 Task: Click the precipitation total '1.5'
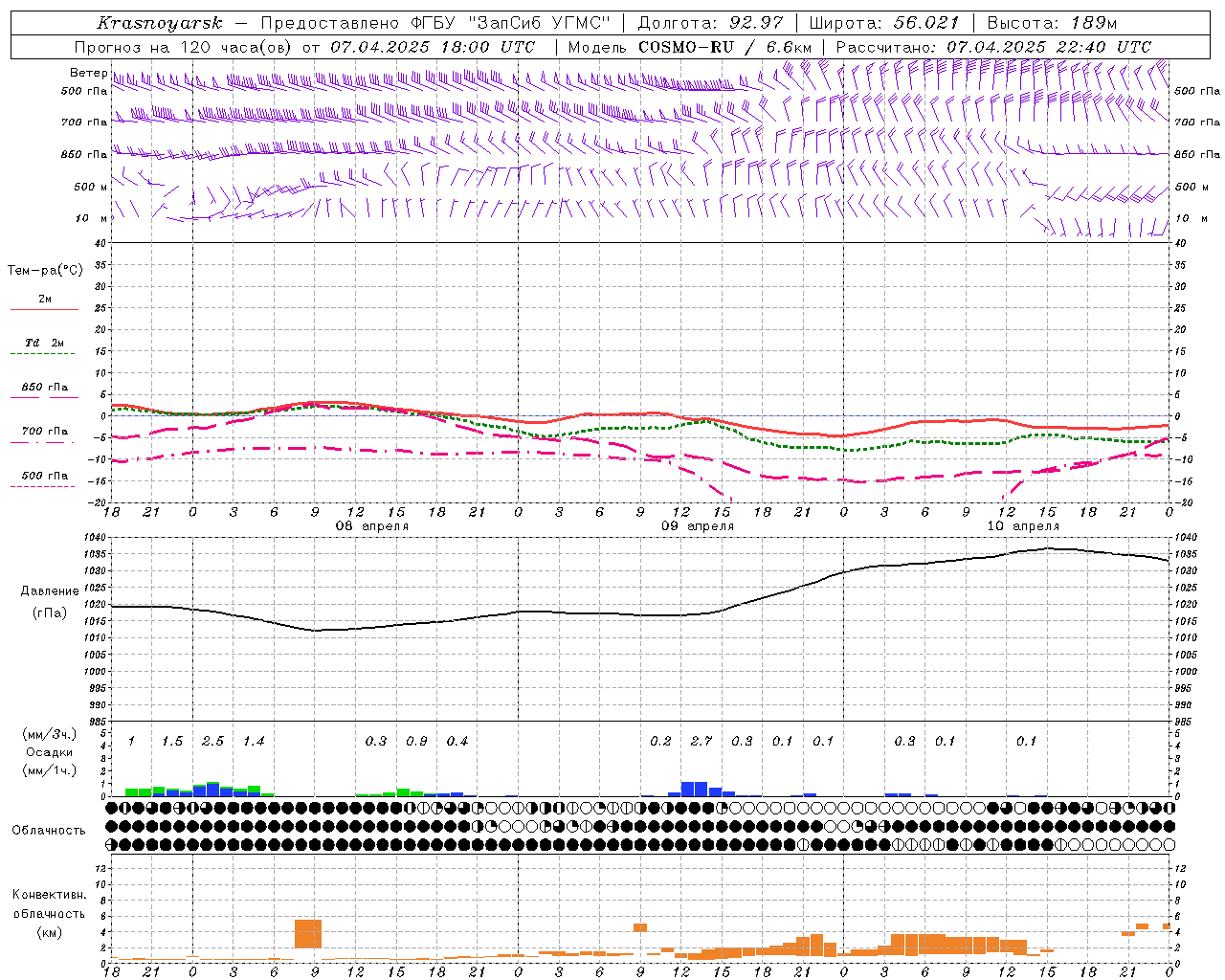[x=171, y=742]
